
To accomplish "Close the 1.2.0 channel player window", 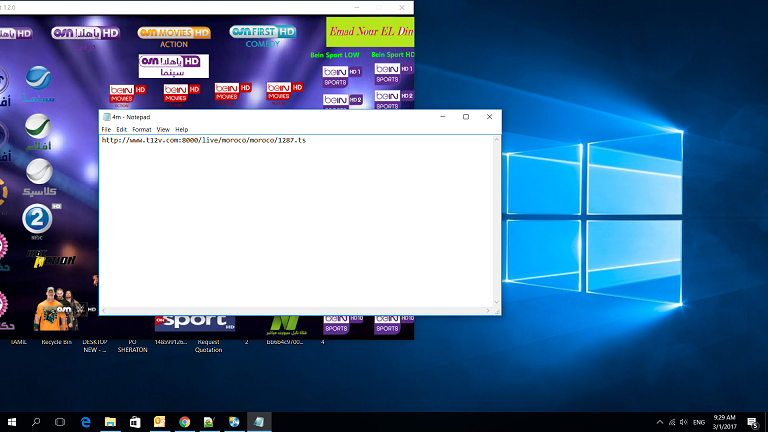I will click(x=402, y=7).
